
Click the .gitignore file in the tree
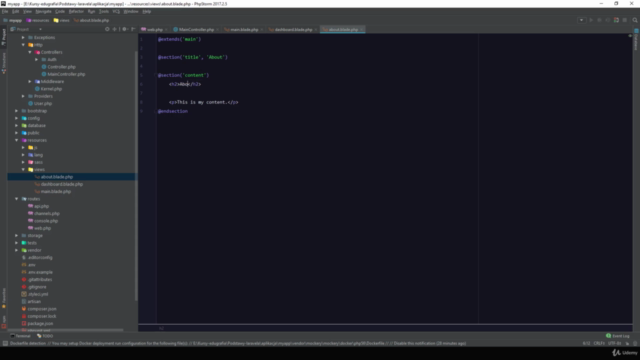coord(34,287)
